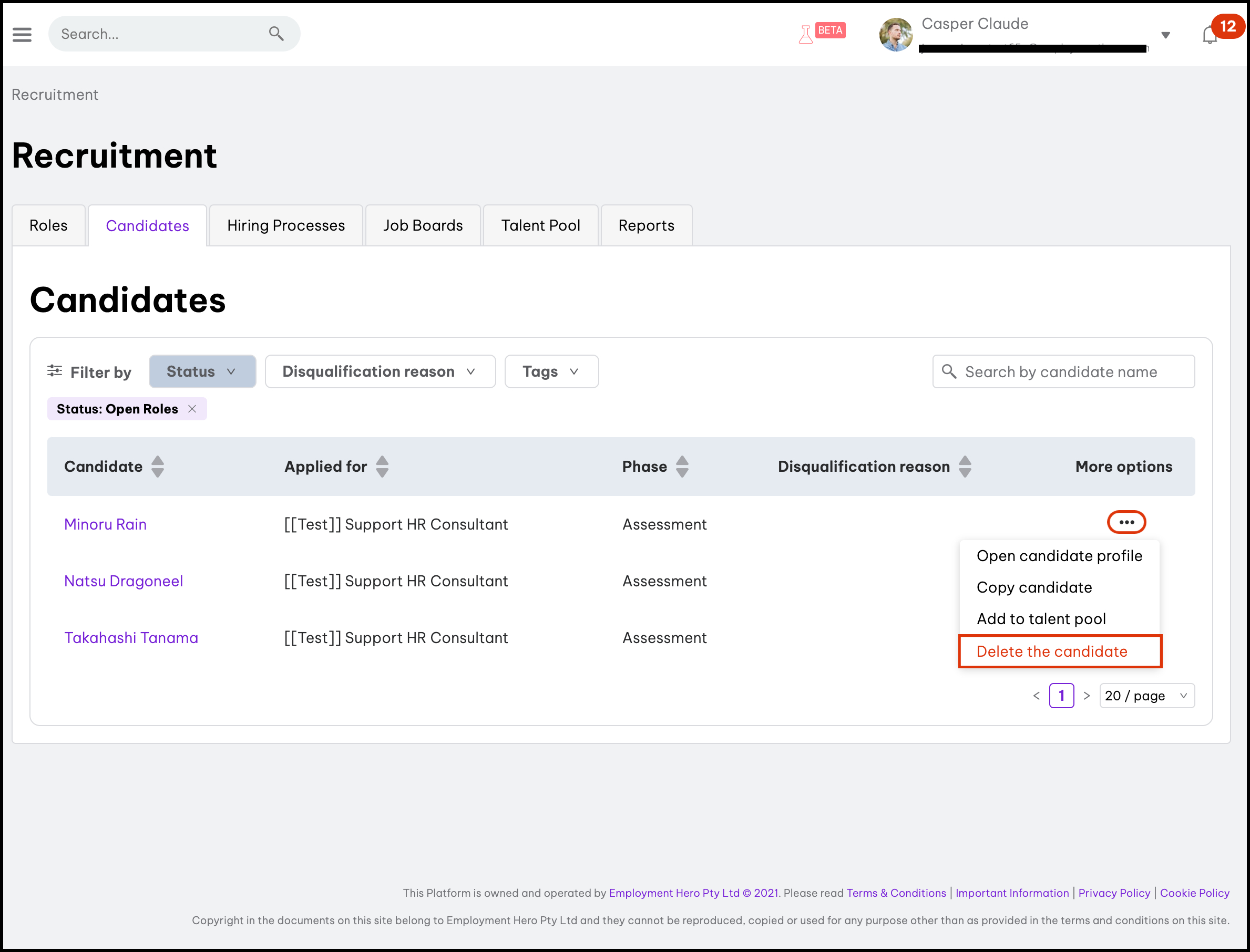Expand the Status filter dropdown
1250x952 pixels.
(x=202, y=372)
